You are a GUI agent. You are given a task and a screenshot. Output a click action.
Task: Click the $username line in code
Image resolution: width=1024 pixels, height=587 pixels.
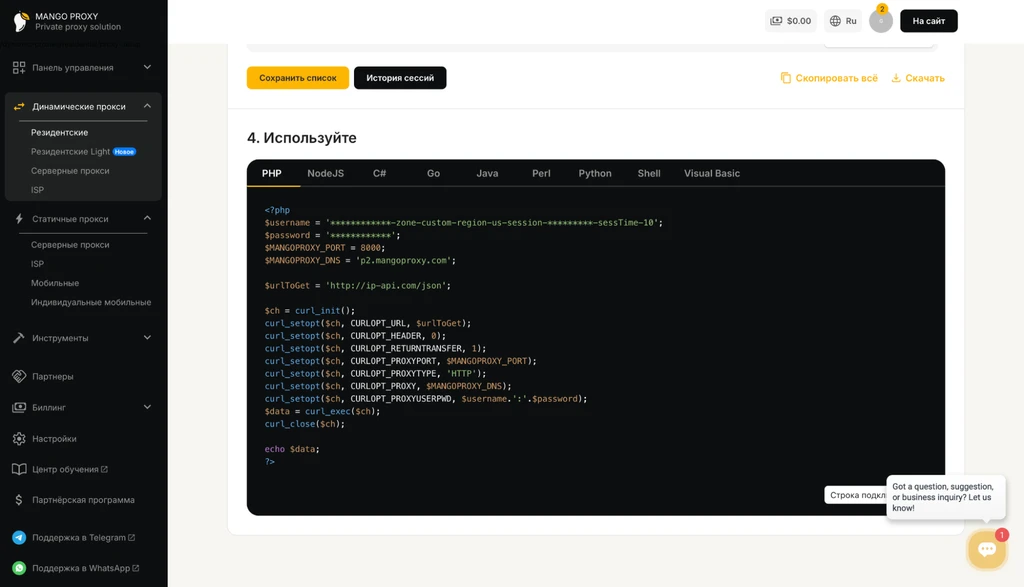pos(464,223)
